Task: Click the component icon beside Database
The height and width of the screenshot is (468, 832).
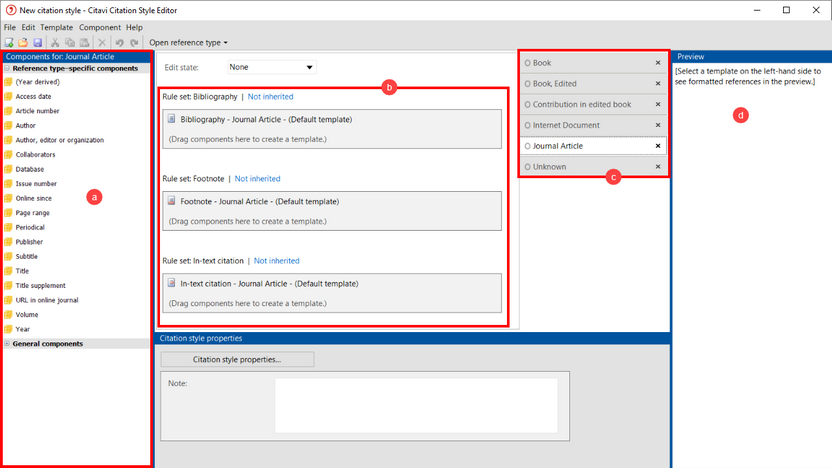Action: click(x=8, y=169)
